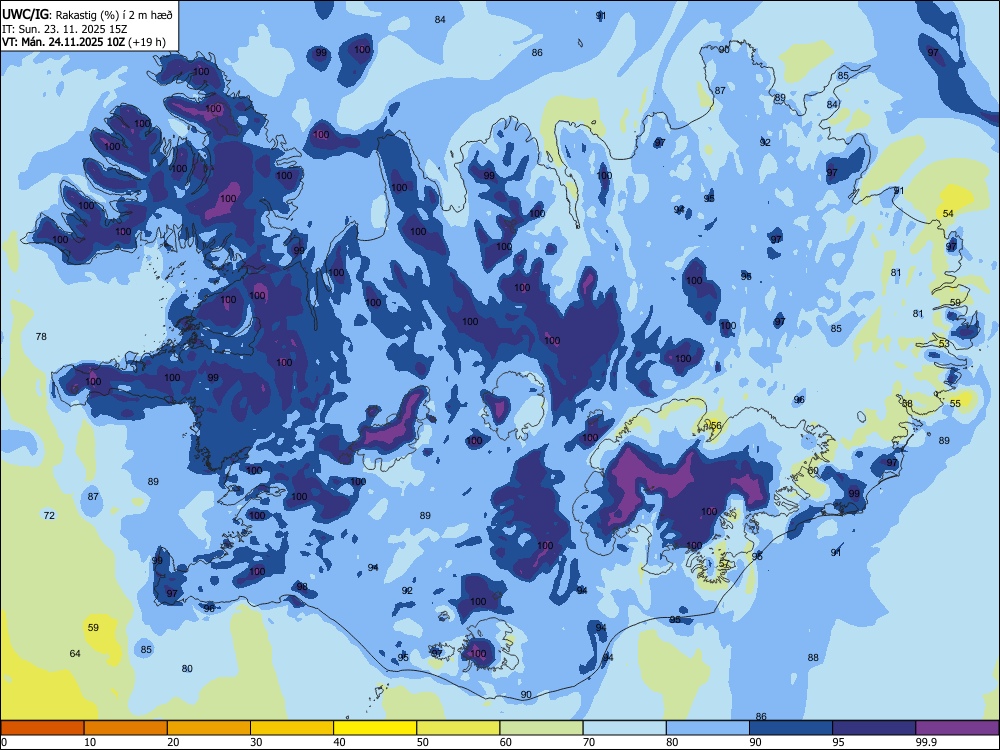The image size is (1000, 750).
Task: Pick the light blue 80–90 legend swatch
Action: (708, 728)
